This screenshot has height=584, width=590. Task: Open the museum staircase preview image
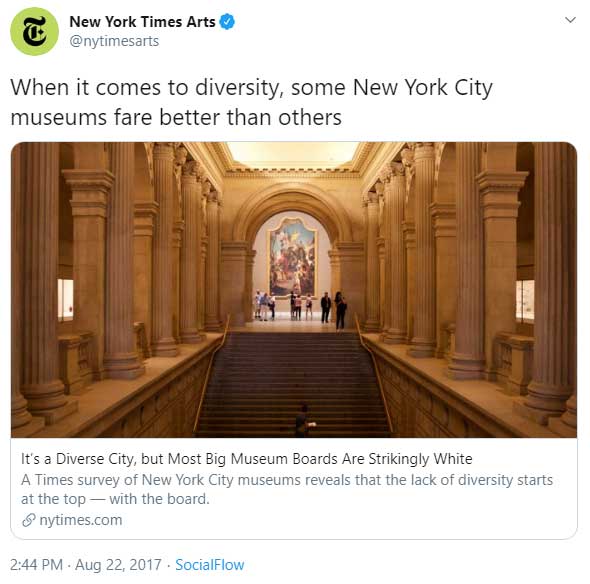294,289
